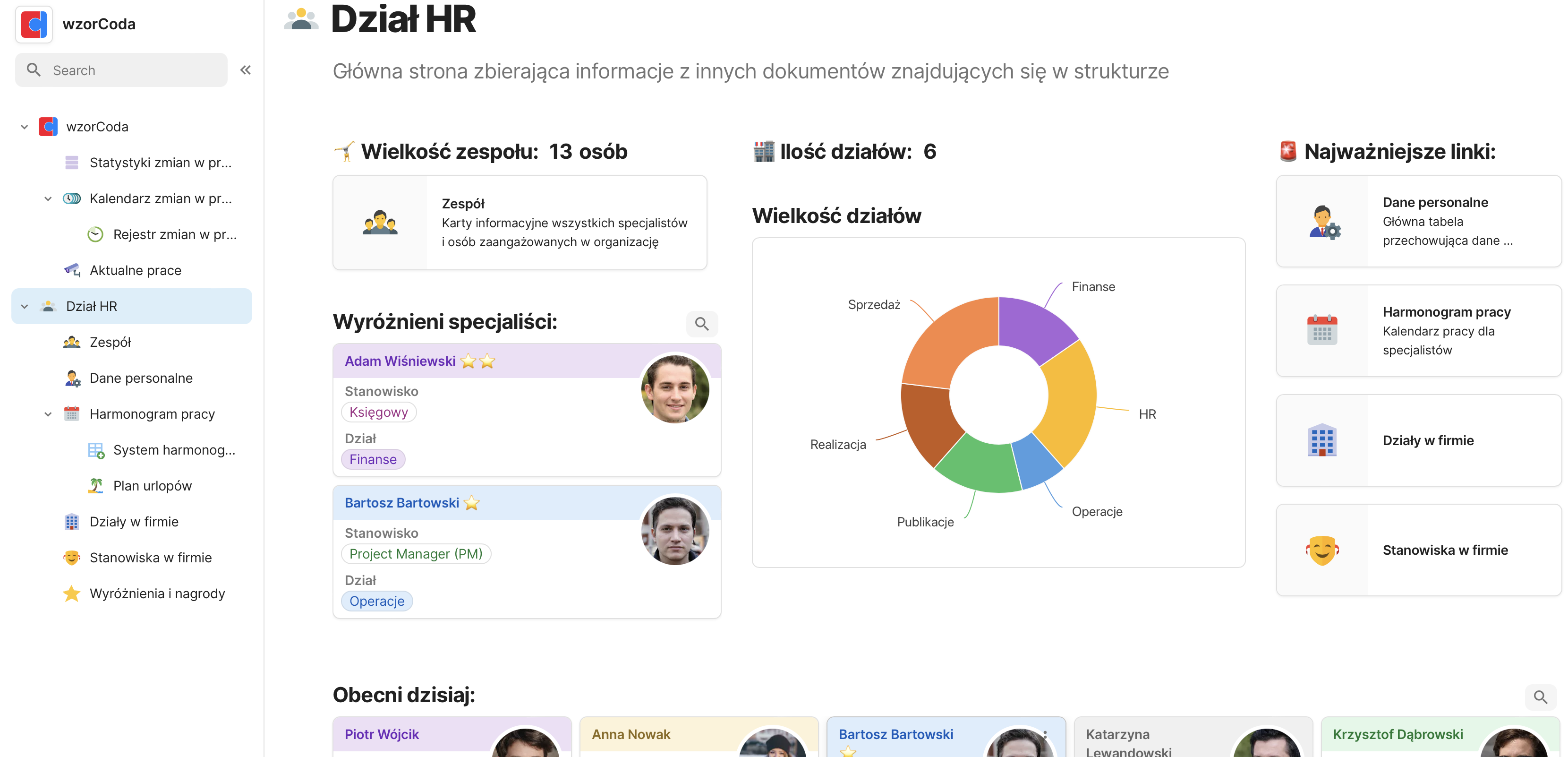This screenshot has width=1568, height=757.
Task: Collapse the Kalendarz zmian tree item
Action: click(x=48, y=198)
